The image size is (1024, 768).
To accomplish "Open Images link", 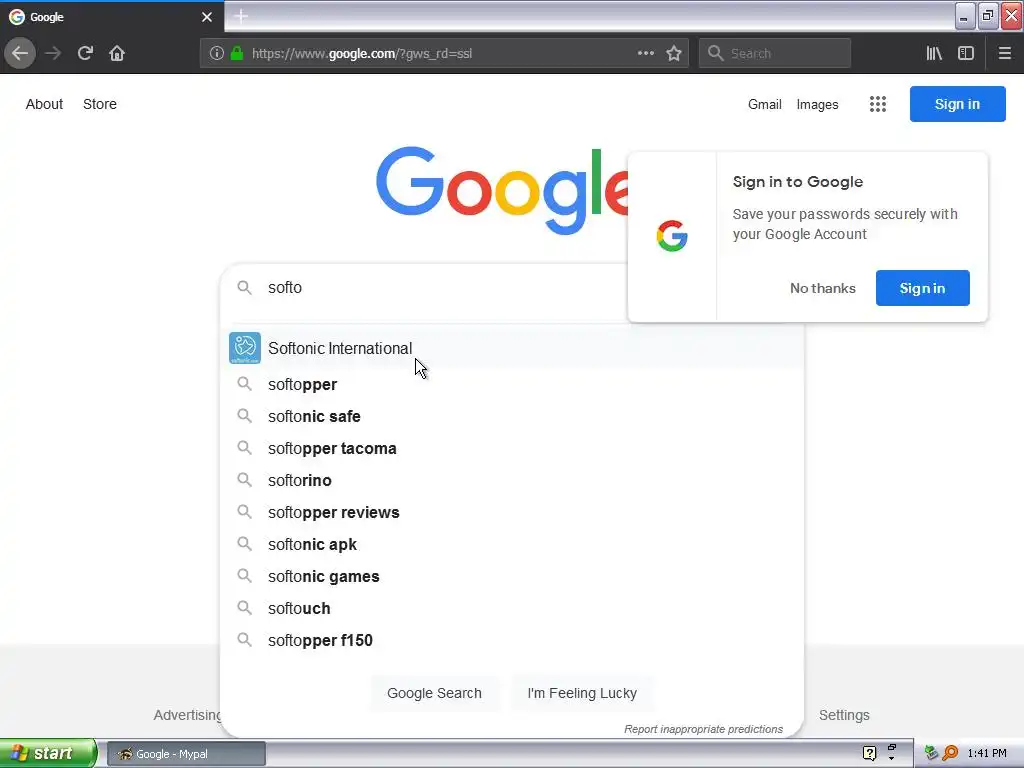I will pos(817,104).
